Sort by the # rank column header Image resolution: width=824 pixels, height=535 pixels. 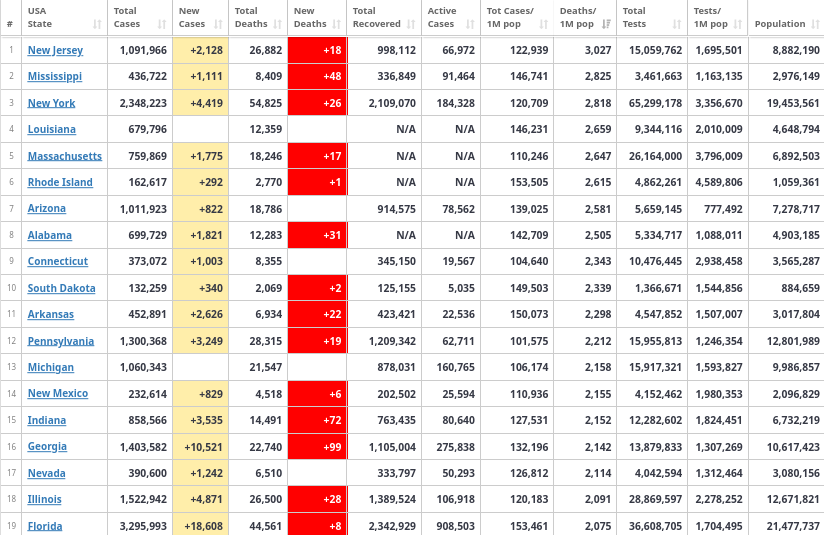(10, 24)
